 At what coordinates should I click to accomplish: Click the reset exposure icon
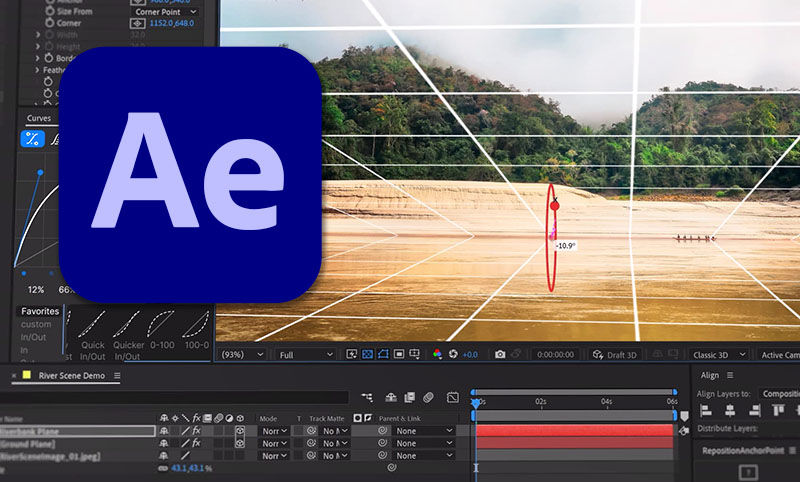(453, 354)
